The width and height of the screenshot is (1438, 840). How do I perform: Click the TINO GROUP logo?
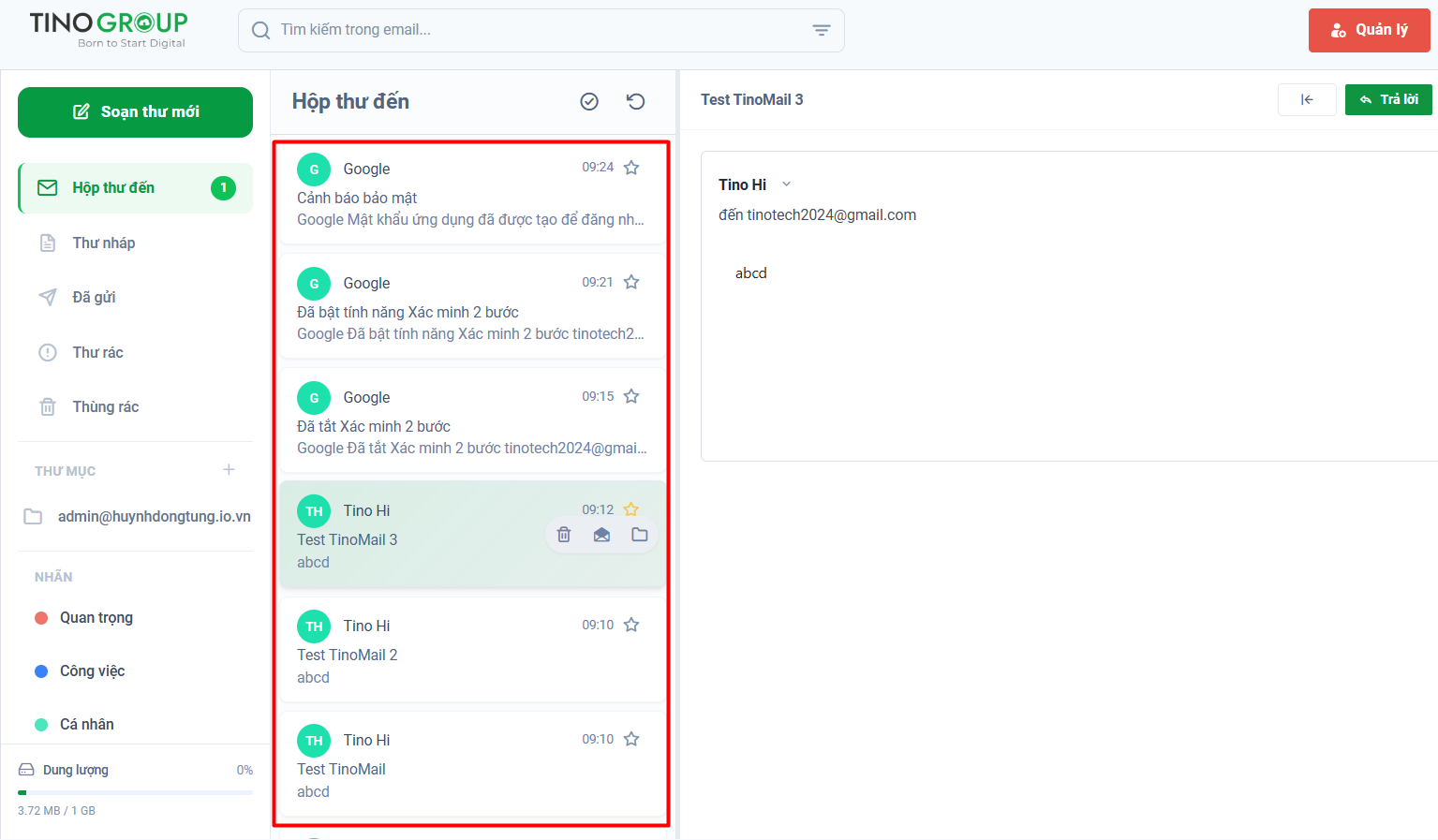(109, 30)
